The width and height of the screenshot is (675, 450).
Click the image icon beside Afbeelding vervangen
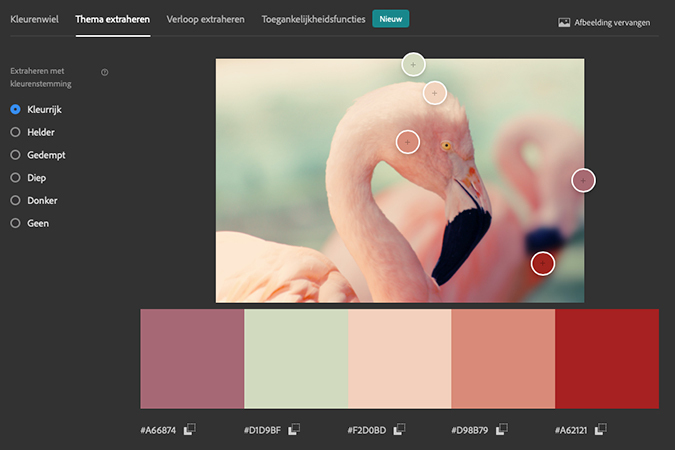click(x=564, y=22)
